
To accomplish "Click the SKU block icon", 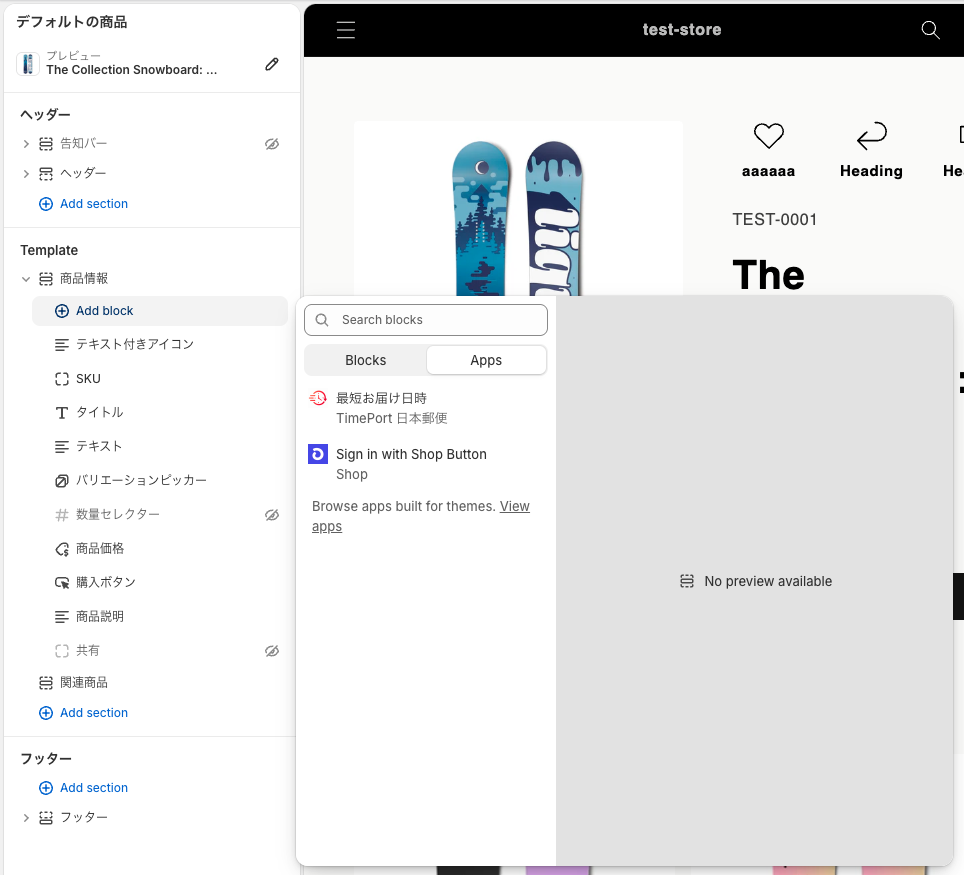I will pyautogui.click(x=62, y=379).
